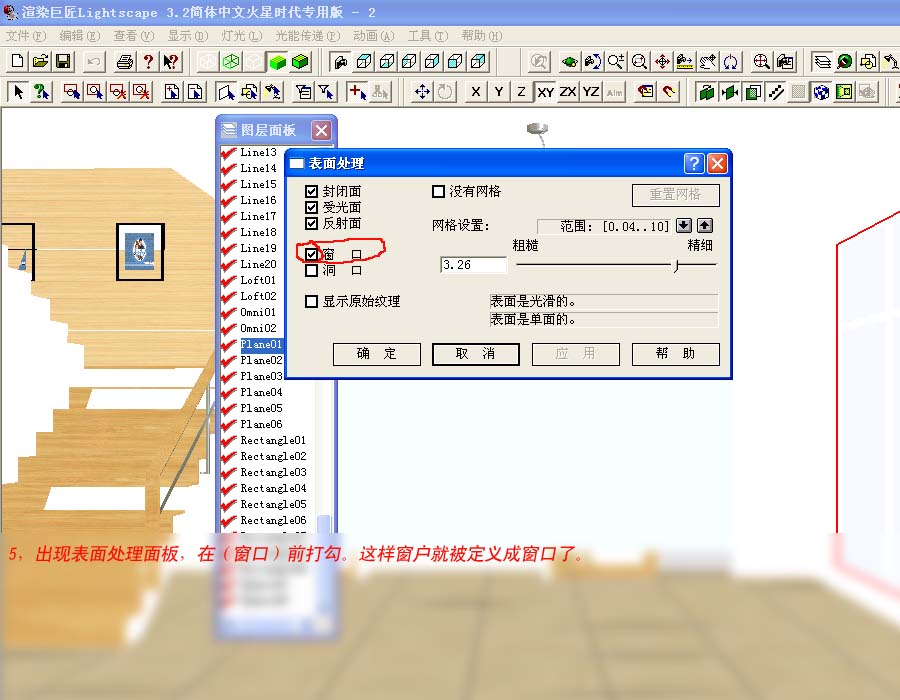Screen dimensions: 900x700
Task: Click the down arrow beside mesh range
Action: [683, 225]
